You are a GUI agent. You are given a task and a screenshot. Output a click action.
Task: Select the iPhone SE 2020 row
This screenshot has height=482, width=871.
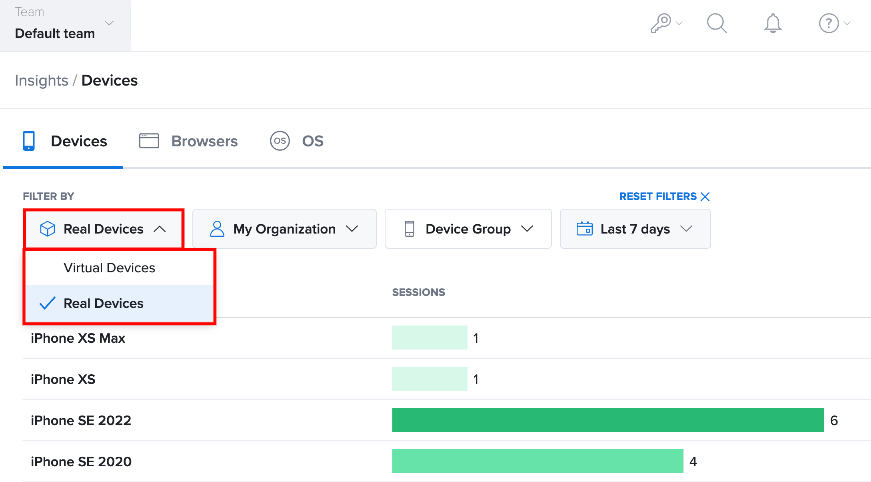pos(447,461)
